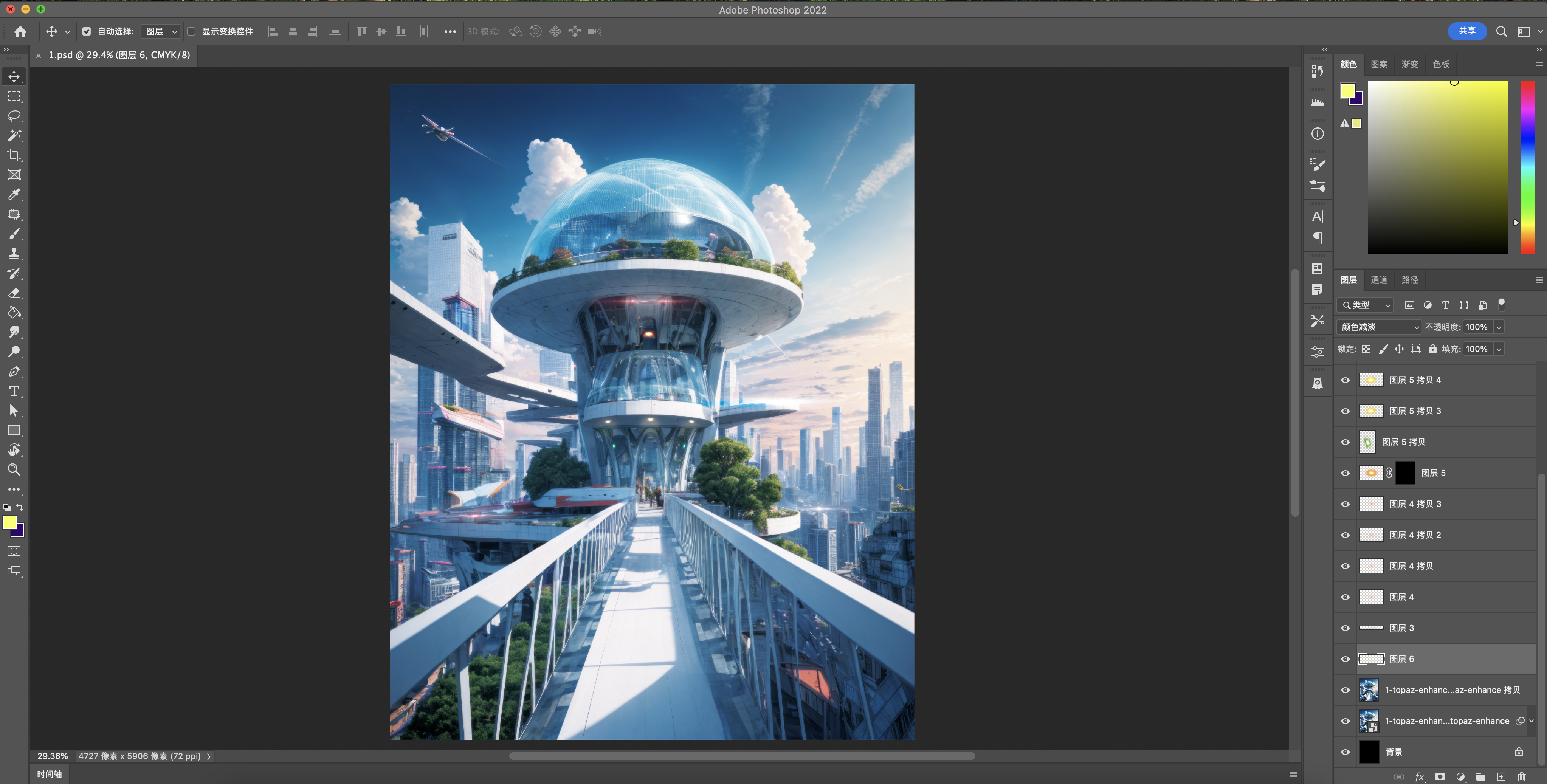1547x784 pixels.
Task: Click the delete layer trash icon
Action: pyautogui.click(x=1521, y=777)
